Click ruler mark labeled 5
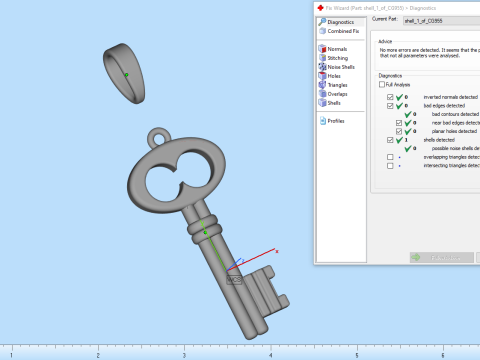The image size is (480, 360). click(357, 356)
